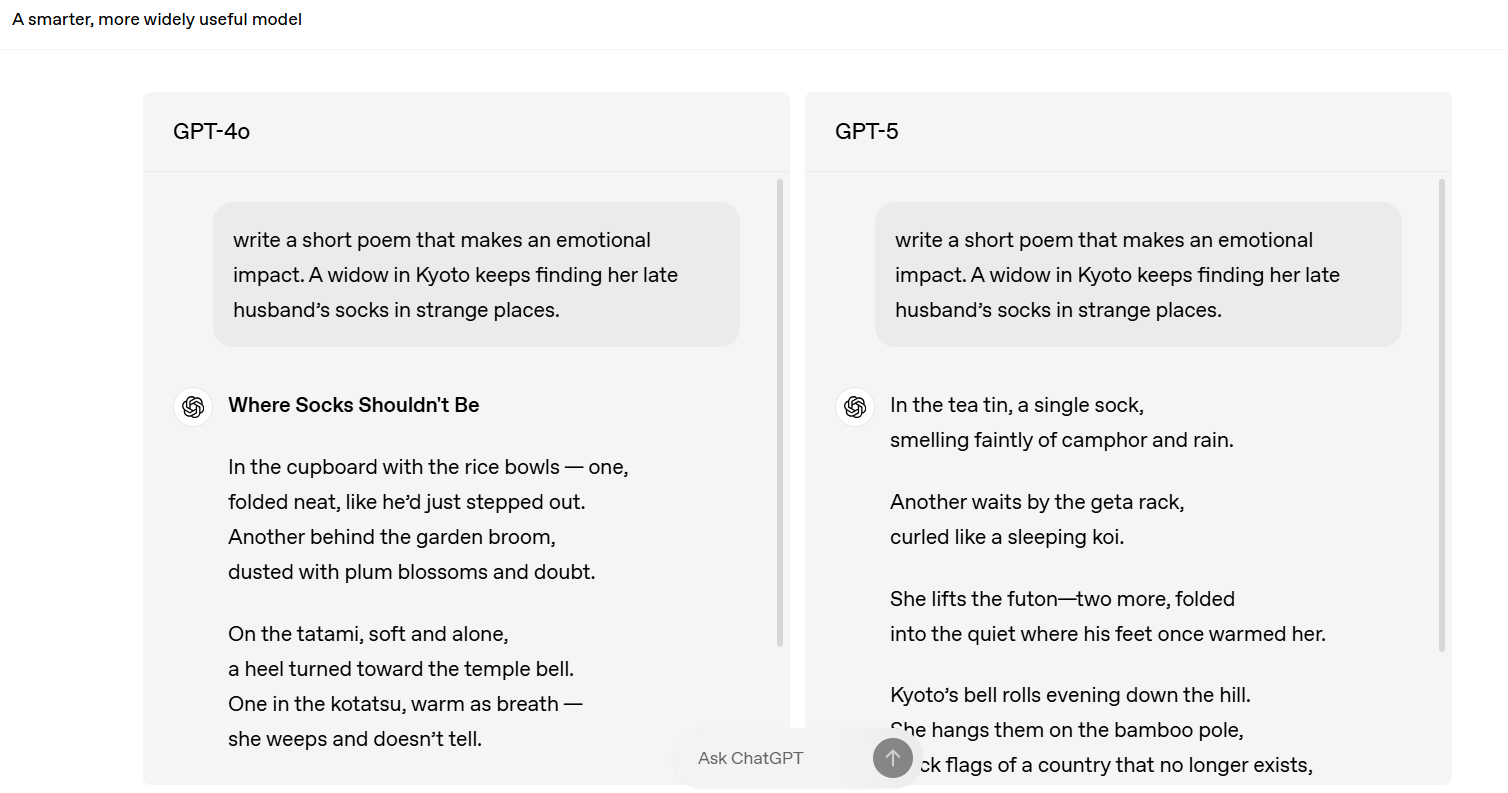Click the GPT-4o panel scrollbar
Screen dimensions: 1508x793
point(780,412)
